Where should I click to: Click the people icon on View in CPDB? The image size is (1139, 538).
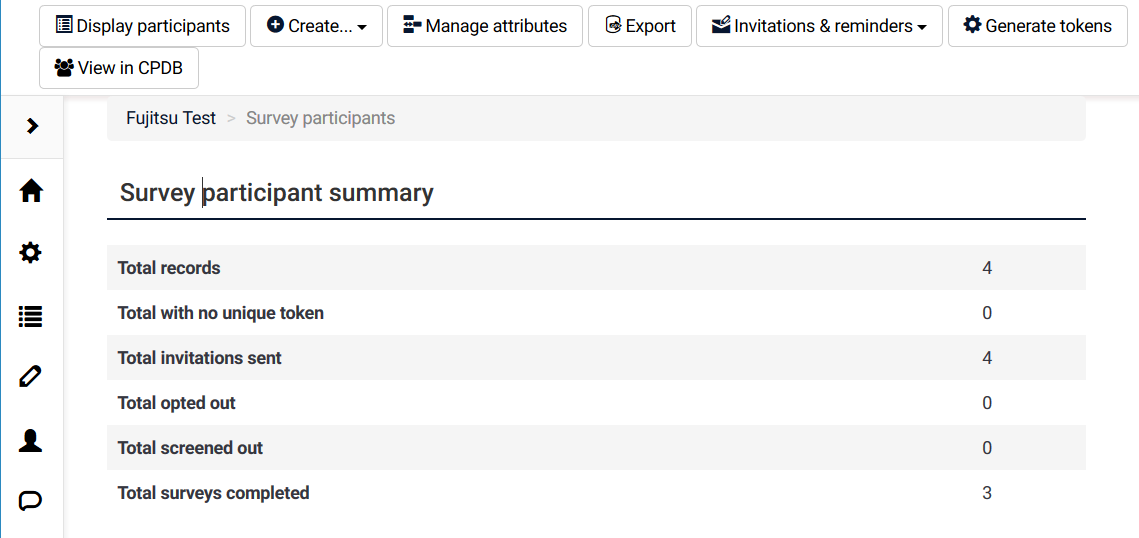tap(64, 68)
